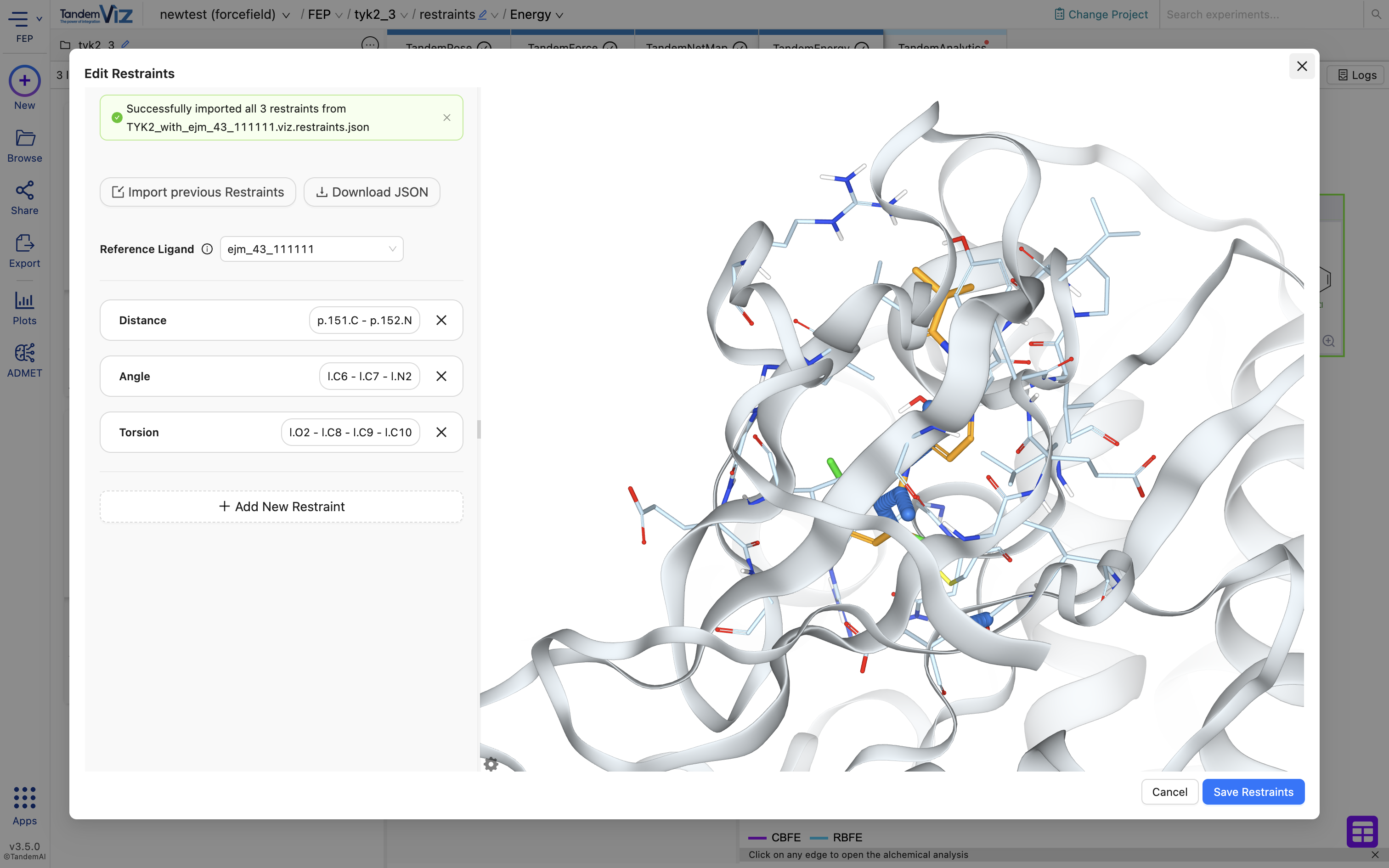Open the ADMET brain icon
Screen dimensions: 1389x868
[x=24, y=353]
